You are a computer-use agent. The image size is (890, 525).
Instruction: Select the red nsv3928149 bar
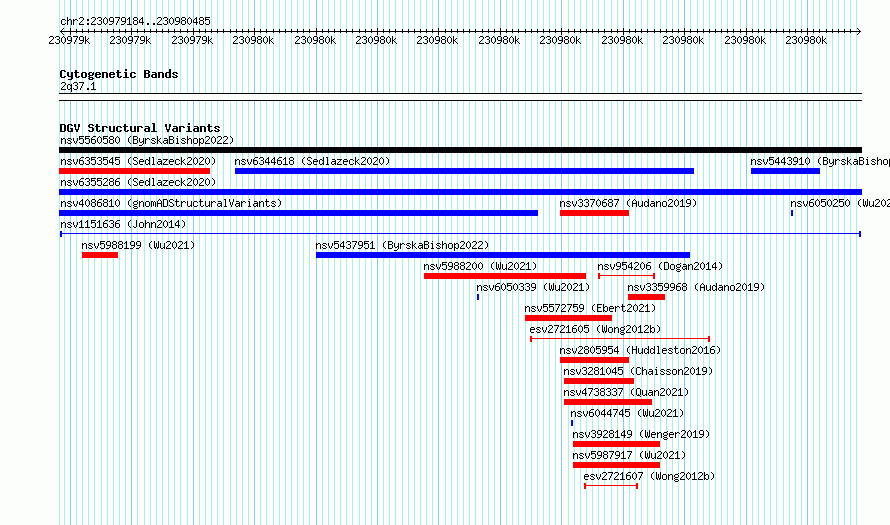point(616,444)
